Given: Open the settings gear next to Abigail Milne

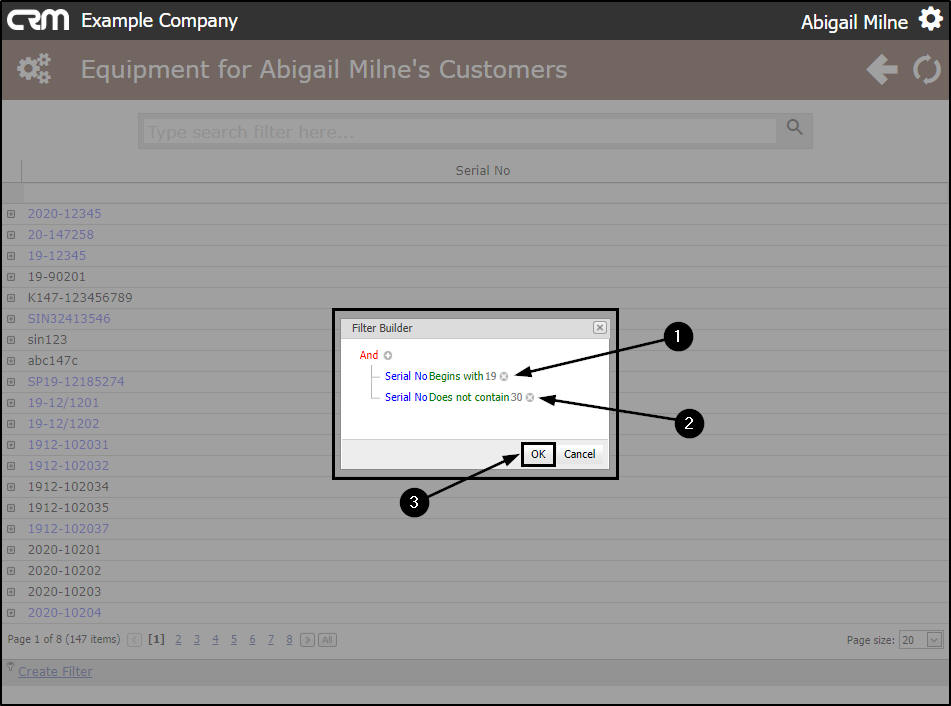Looking at the screenshot, I should click(x=930, y=19).
